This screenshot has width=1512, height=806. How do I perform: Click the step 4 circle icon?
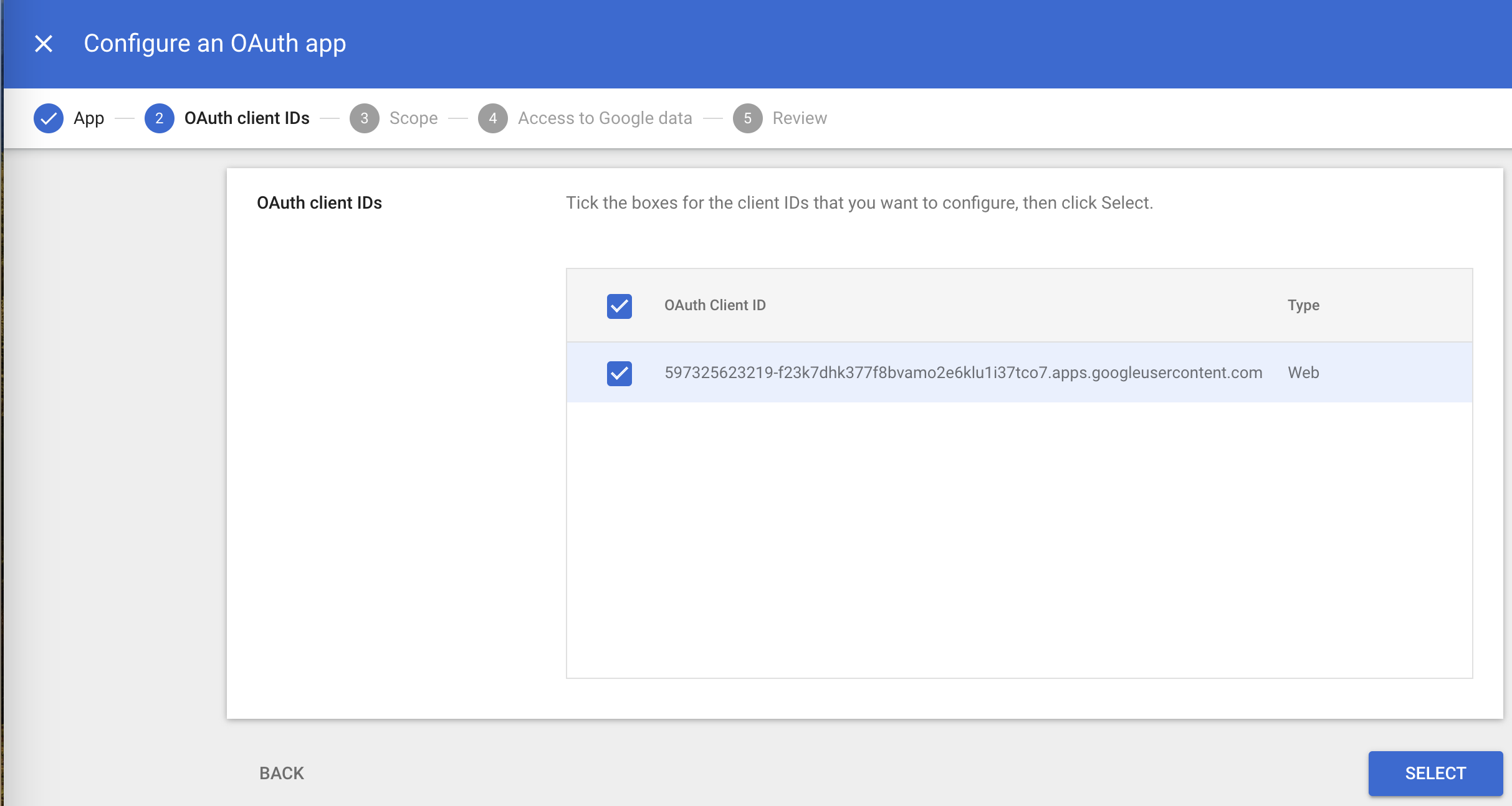pos(493,118)
